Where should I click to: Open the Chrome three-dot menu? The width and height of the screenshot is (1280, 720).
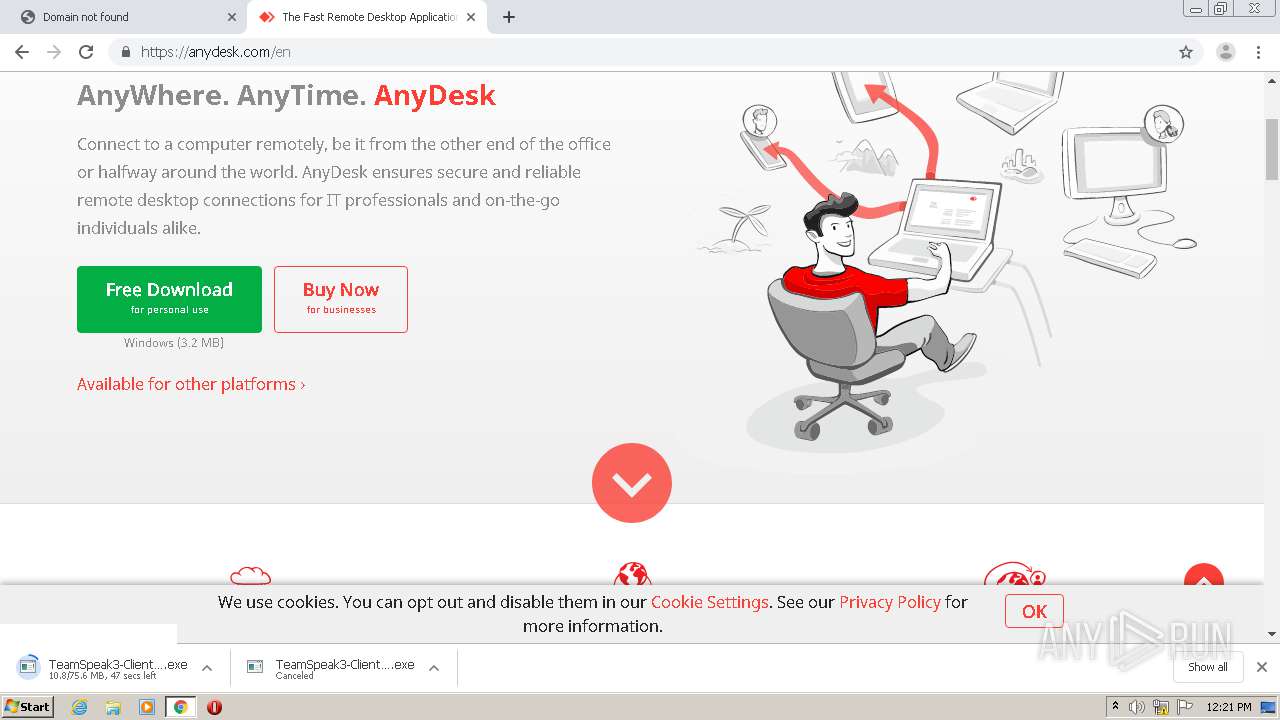pos(1258,52)
